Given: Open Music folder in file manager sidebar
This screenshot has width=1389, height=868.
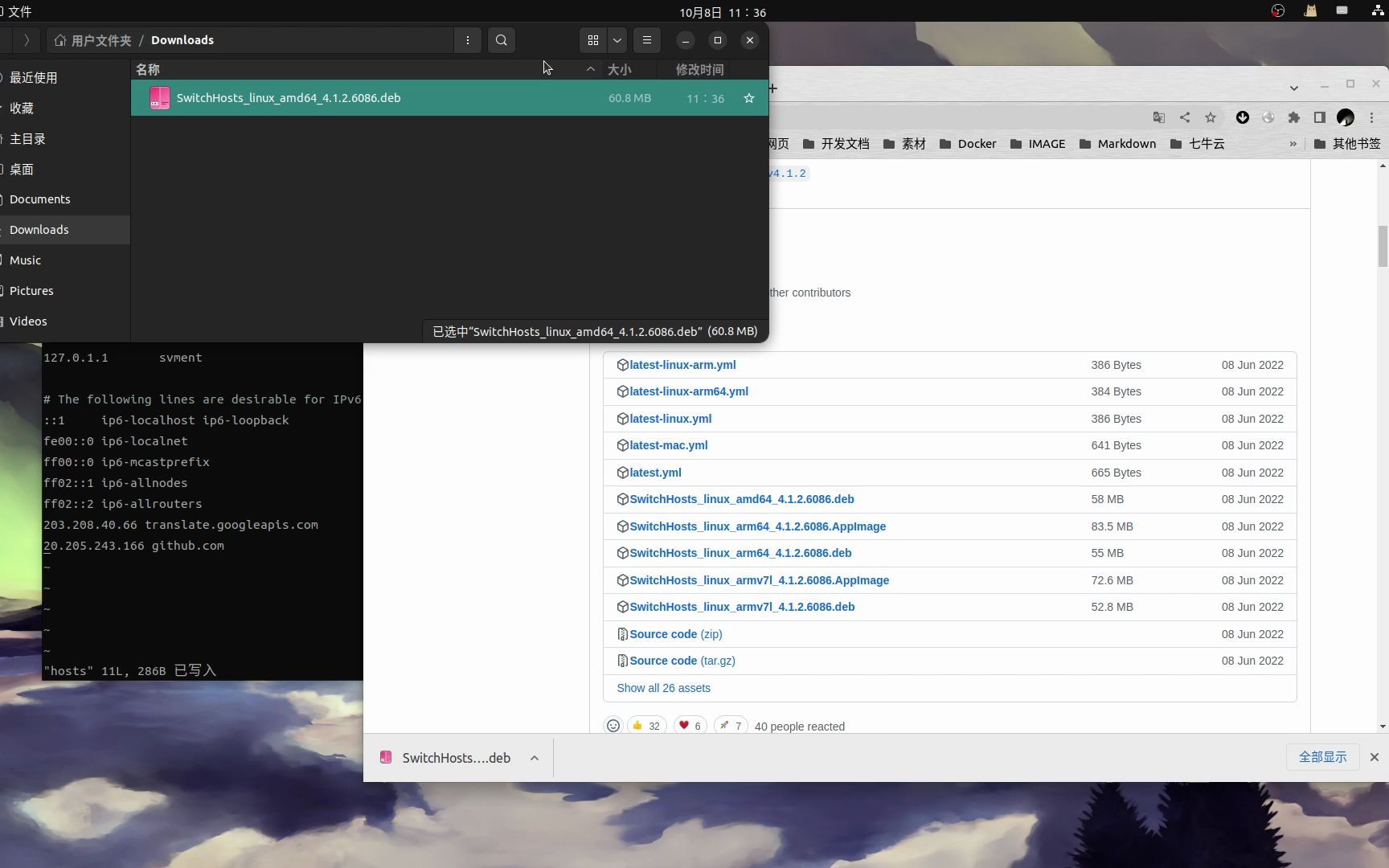Looking at the screenshot, I should tap(65, 260).
